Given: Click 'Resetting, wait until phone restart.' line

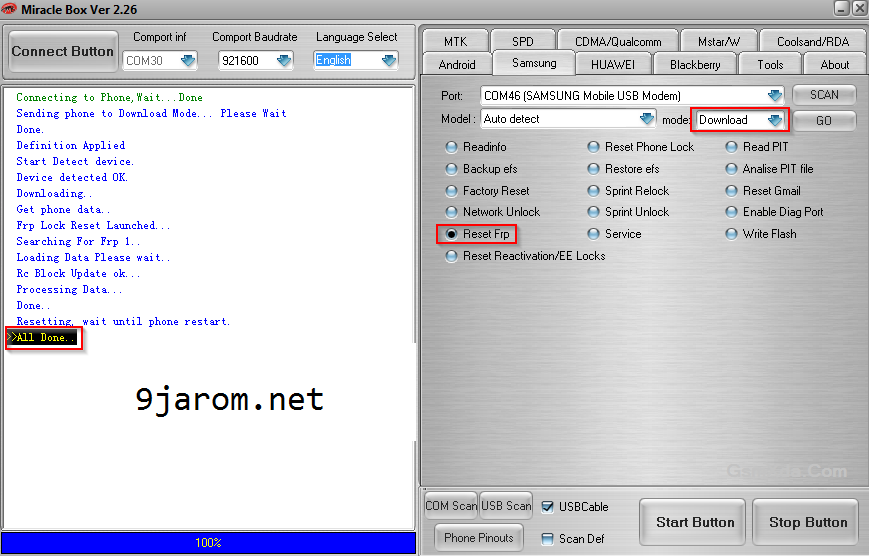Looking at the screenshot, I should pyautogui.click(x=123, y=322).
